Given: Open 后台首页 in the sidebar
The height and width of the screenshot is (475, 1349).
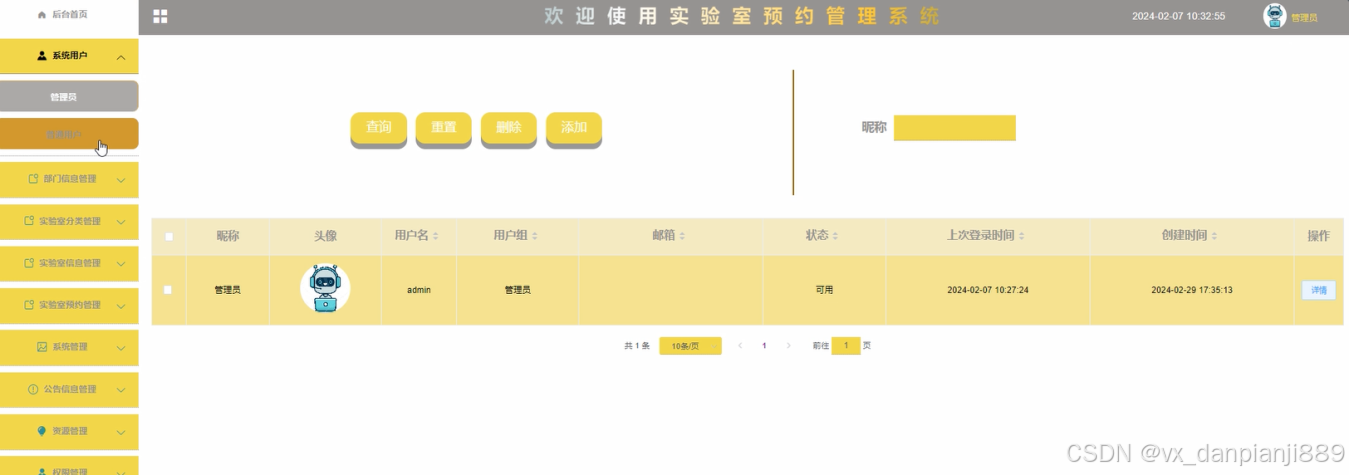Looking at the screenshot, I should (69, 15).
